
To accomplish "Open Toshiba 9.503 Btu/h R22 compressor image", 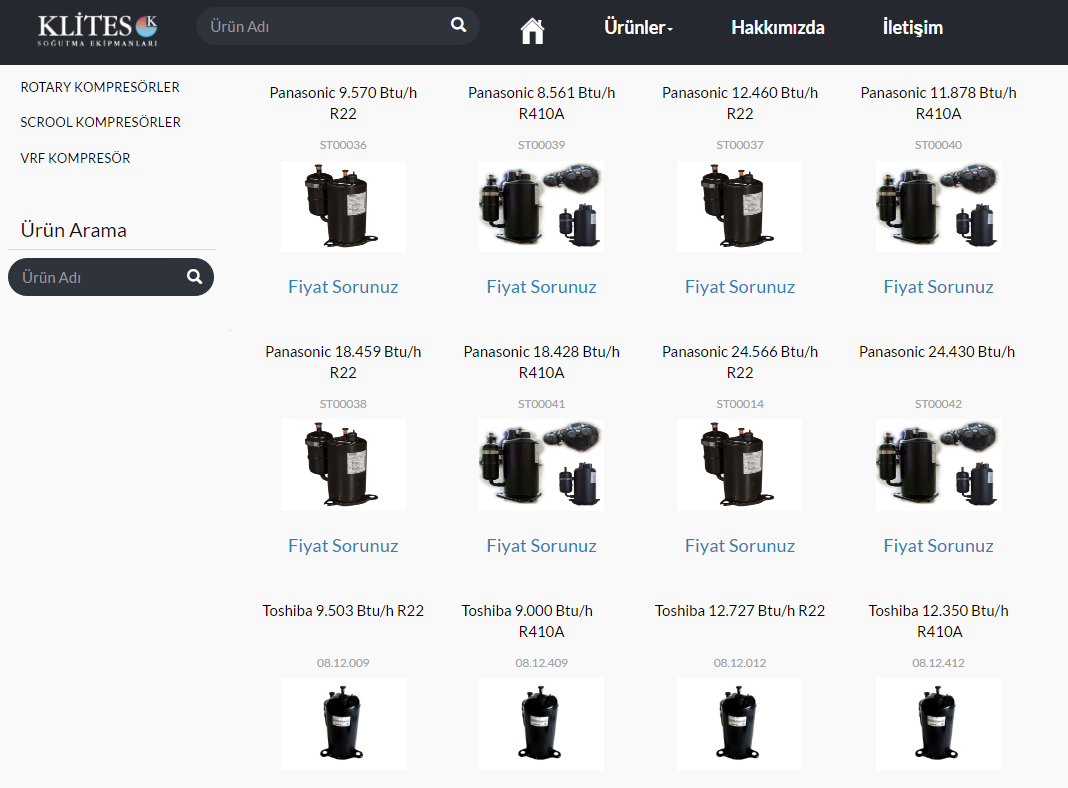I will [x=343, y=724].
